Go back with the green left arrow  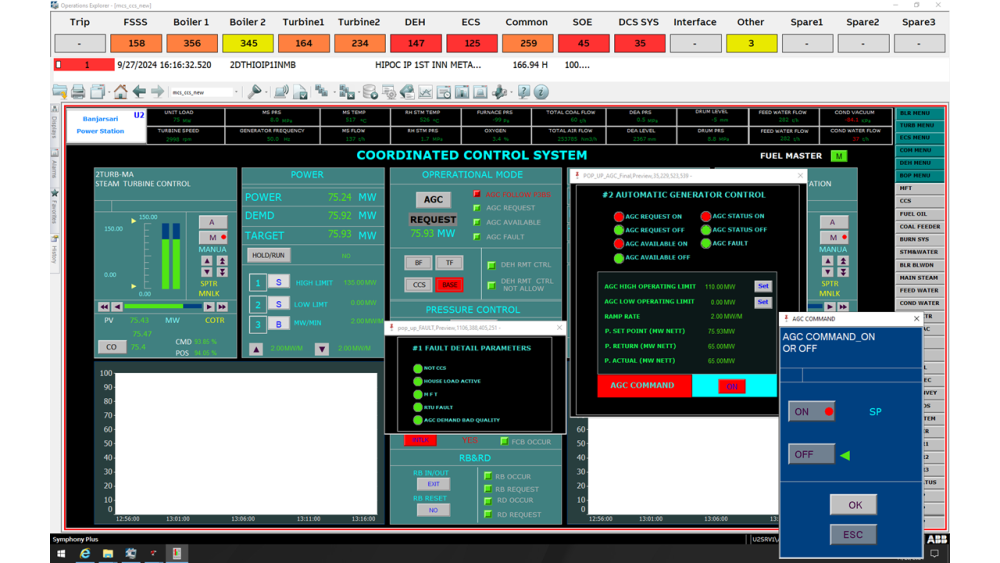139,92
